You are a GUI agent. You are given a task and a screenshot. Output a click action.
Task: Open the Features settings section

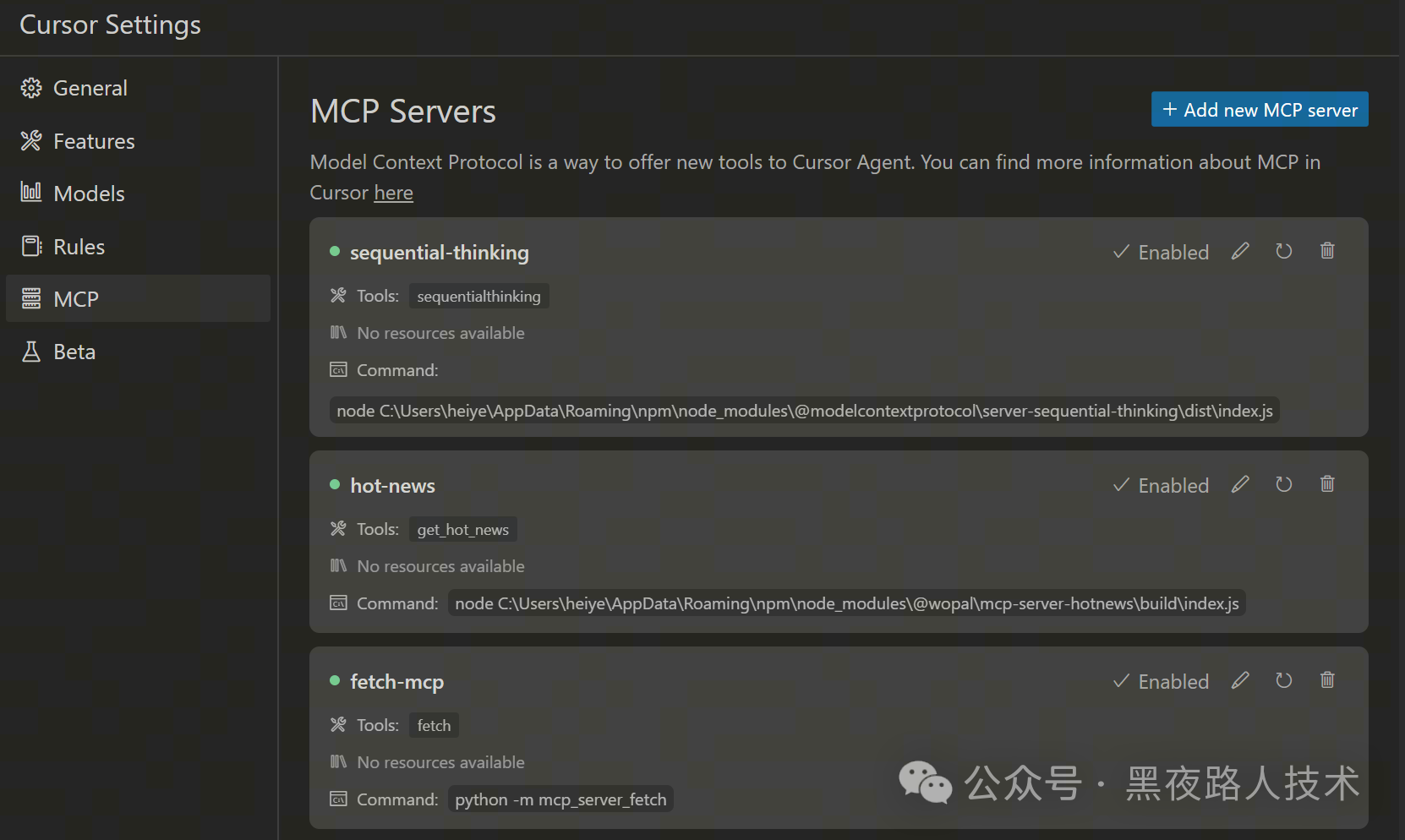[x=138, y=141]
